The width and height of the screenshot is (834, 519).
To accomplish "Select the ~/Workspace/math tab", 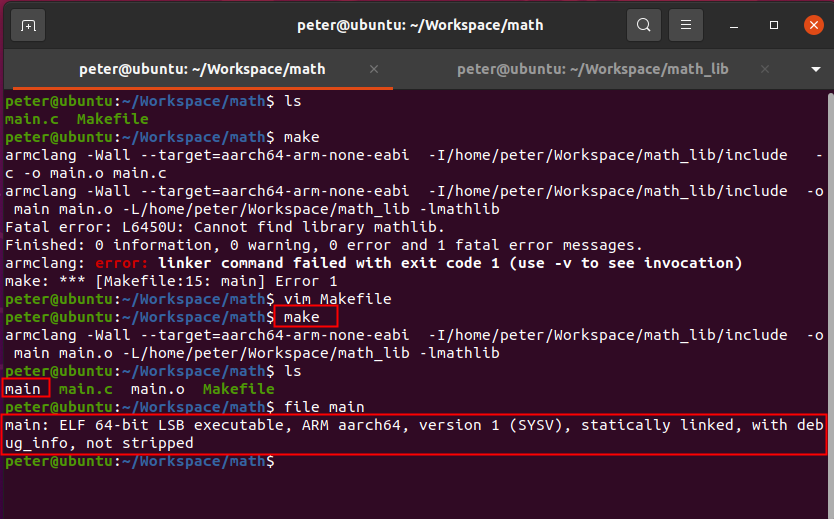I will point(200,70).
